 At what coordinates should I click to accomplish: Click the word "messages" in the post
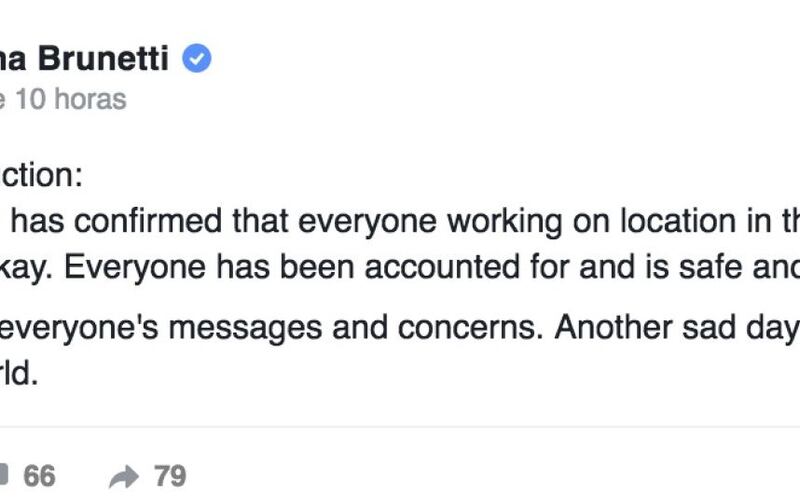245,328
